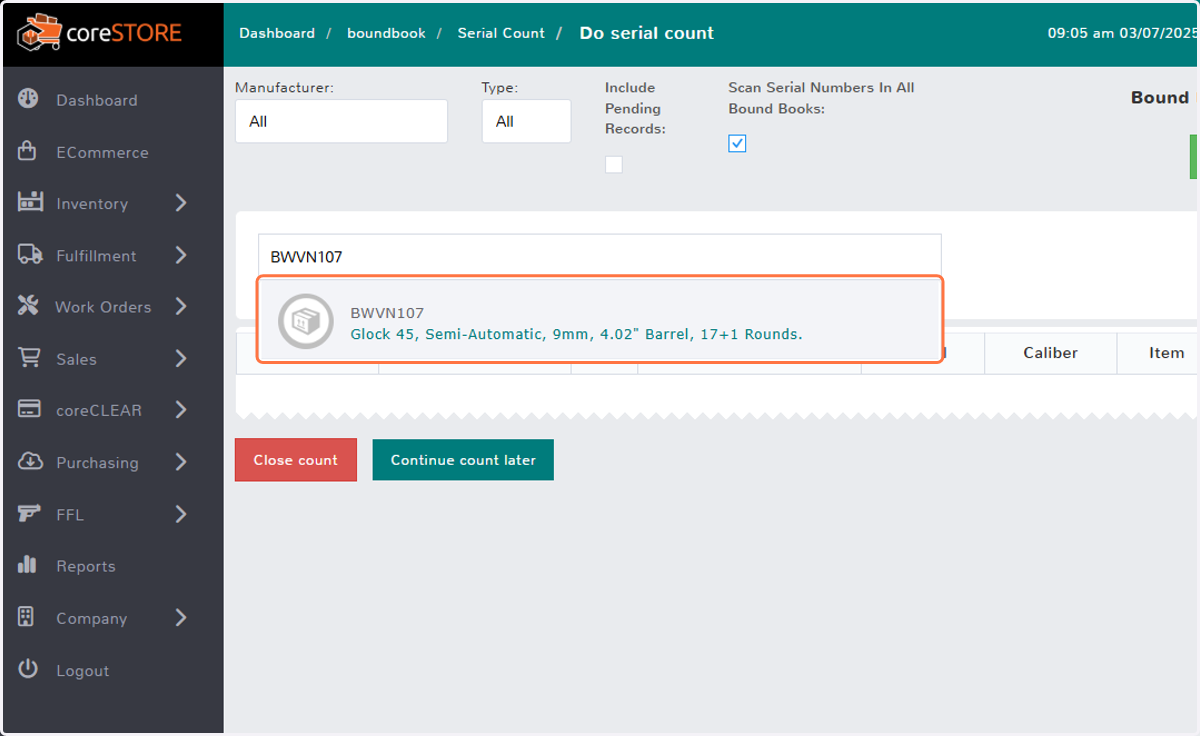1200x736 pixels.
Task: Click the Caliber column header
Action: click(1050, 353)
